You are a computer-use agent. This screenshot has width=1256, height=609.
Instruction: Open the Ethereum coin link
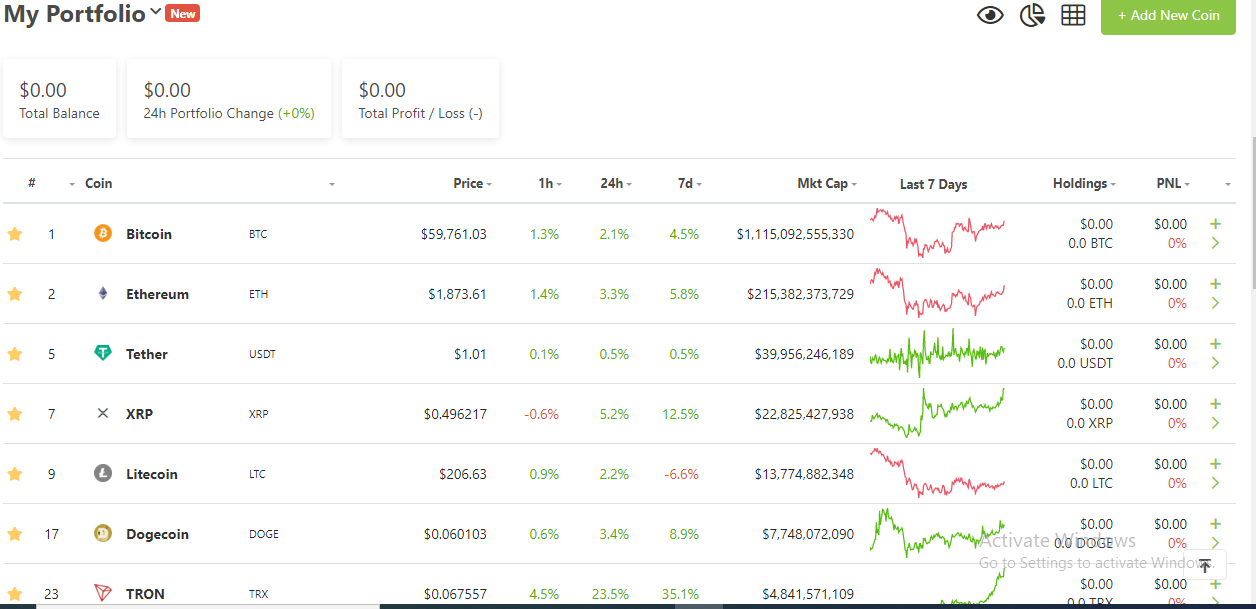point(157,294)
